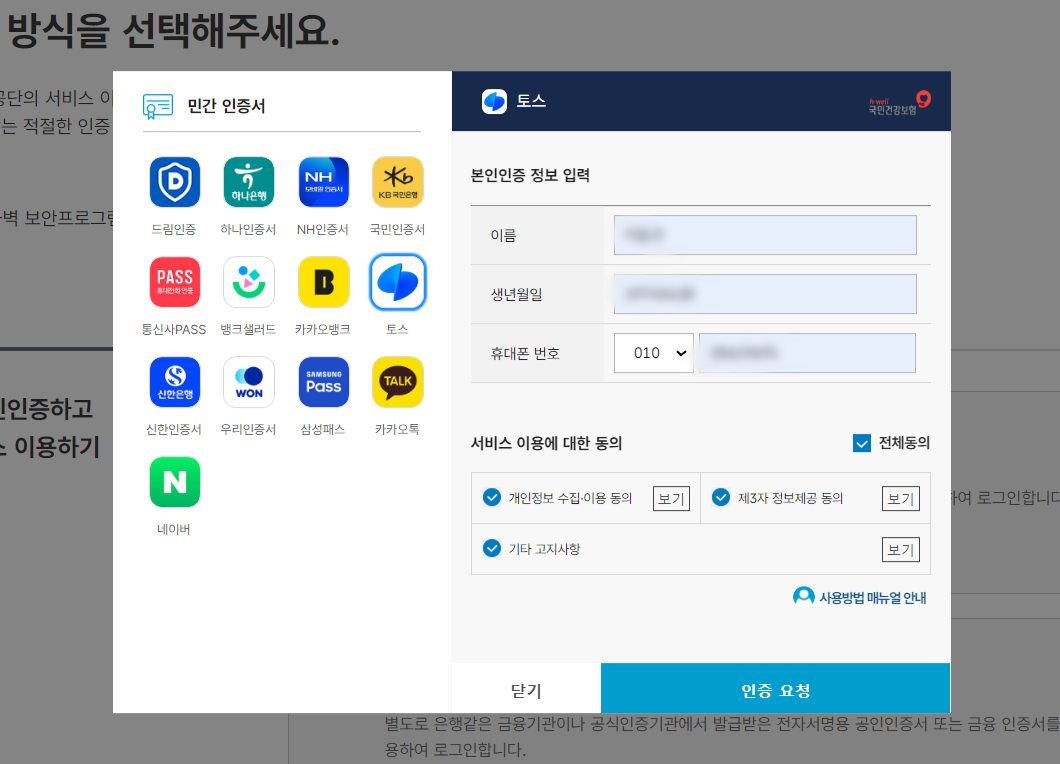Select the 우리인증서 WON icon

click(249, 382)
